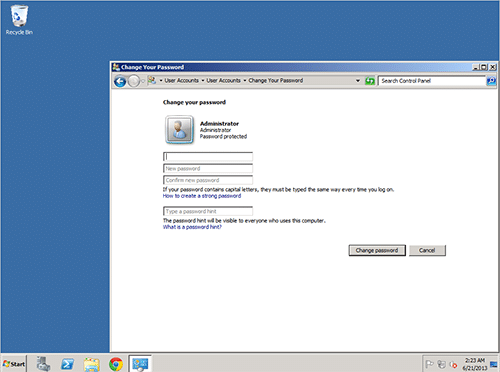Image resolution: width=500 pixels, height=372 pixels.
Task: Click the Confirm new password field
Action: pyautogui.click(x=208, y=180)
